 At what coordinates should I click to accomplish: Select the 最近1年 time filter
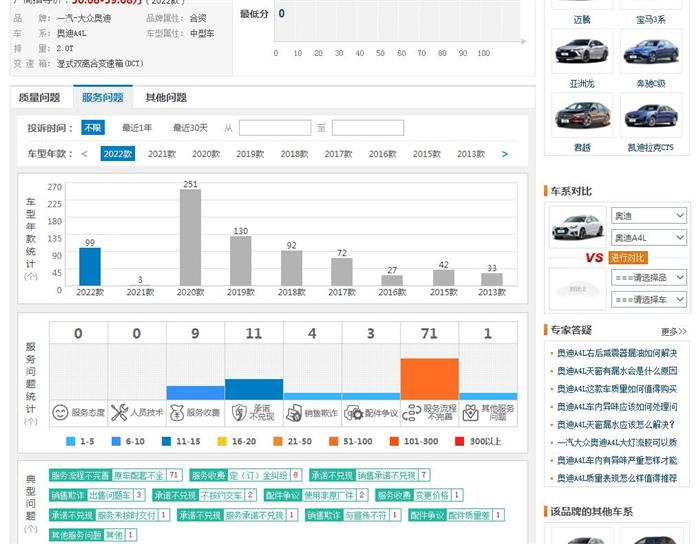click(137, 128)
